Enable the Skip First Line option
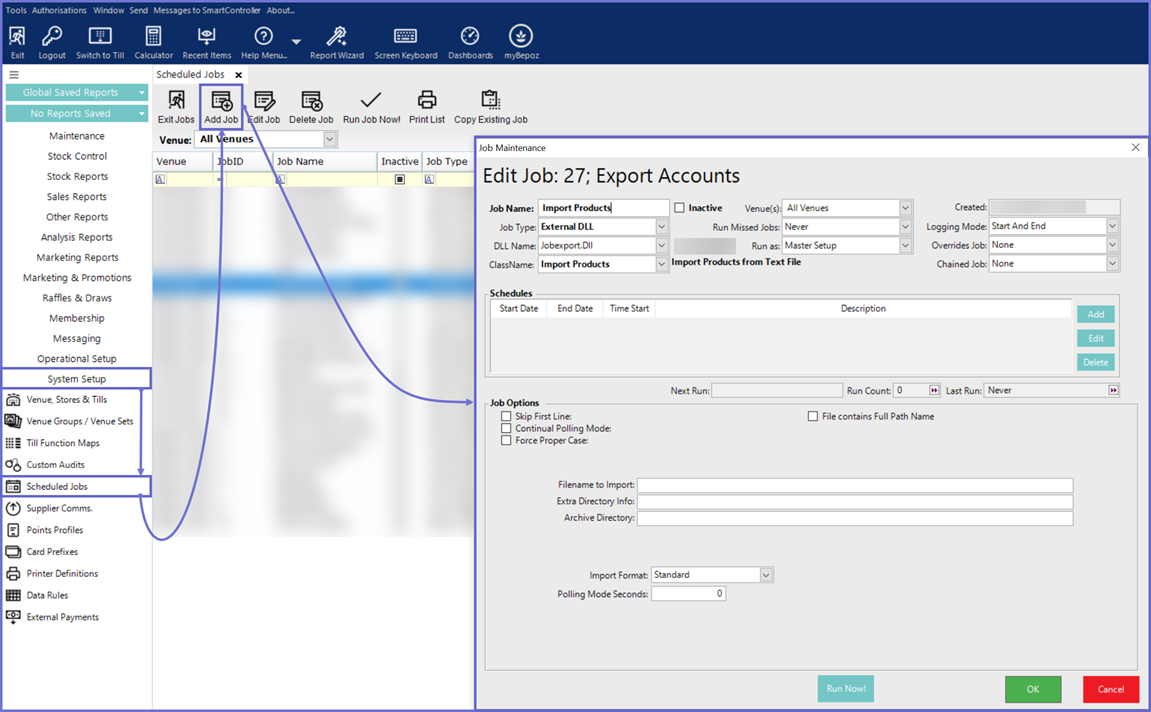Image resolution: width=1151 pixels, height=712 pixels. pos(507,416)
